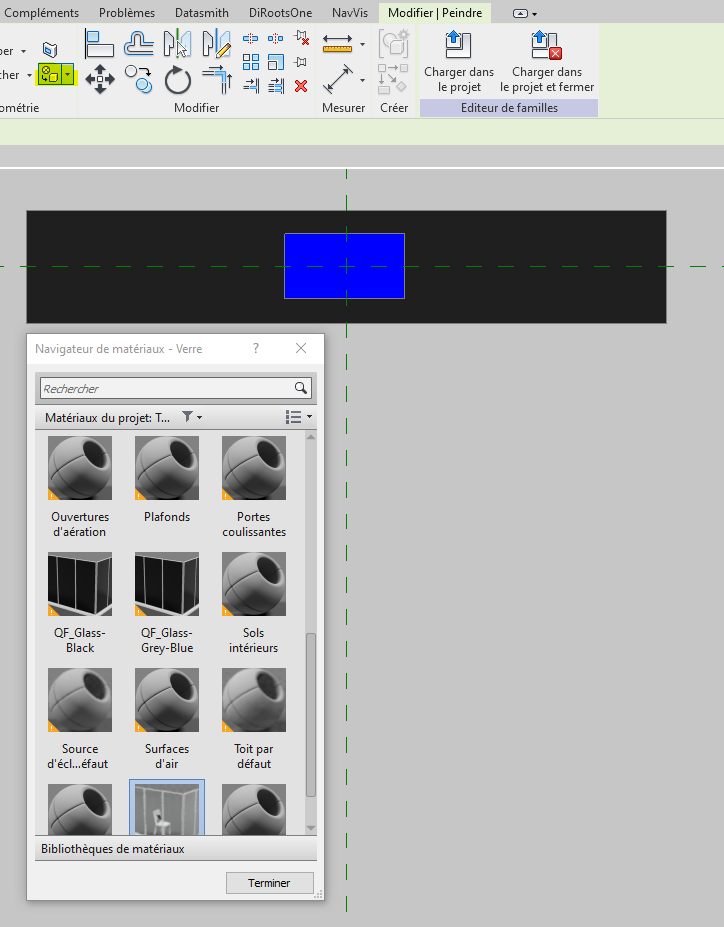The image size is (724, 927).
Task: Pick the Copy tool icon
Action: pyautogui.click(x=139, y=79)
